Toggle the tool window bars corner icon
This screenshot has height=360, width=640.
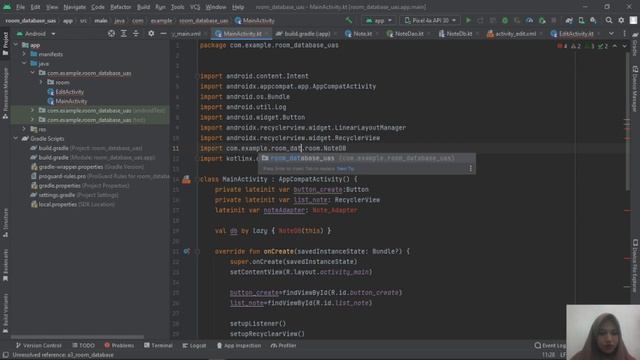click(x=5, y=355)
